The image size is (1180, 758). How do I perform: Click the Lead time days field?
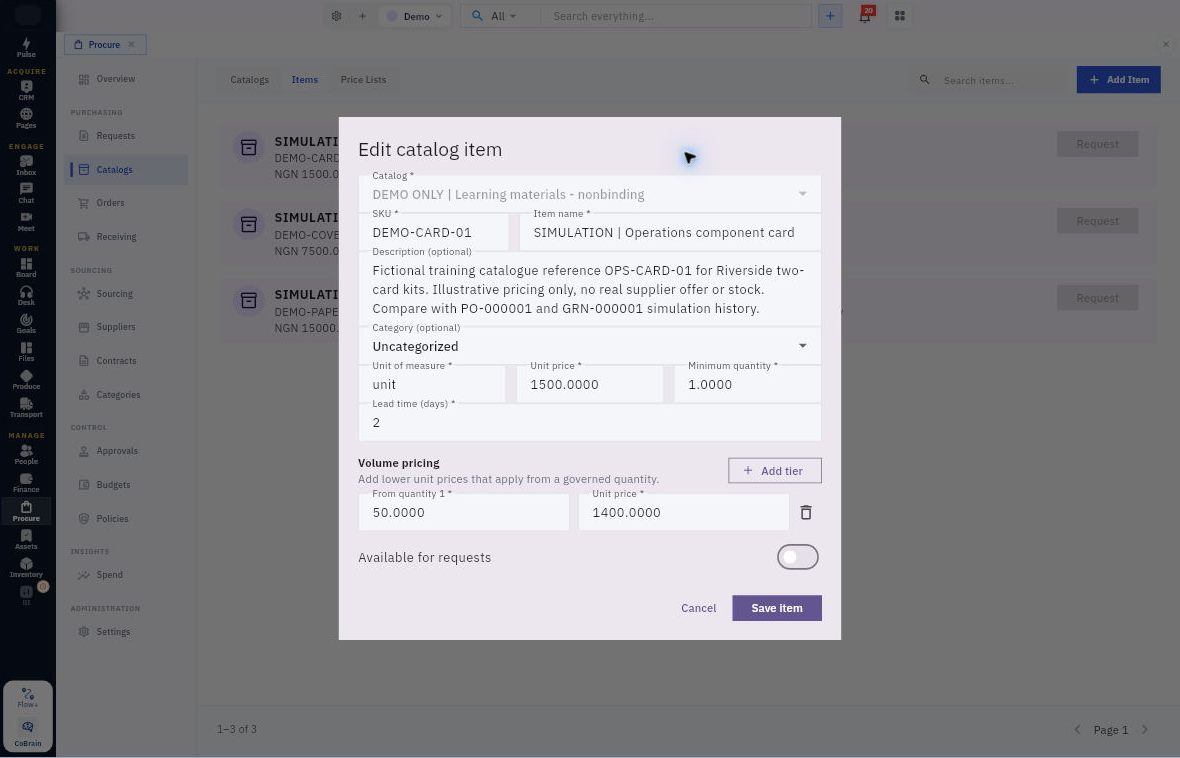[589, 422]
